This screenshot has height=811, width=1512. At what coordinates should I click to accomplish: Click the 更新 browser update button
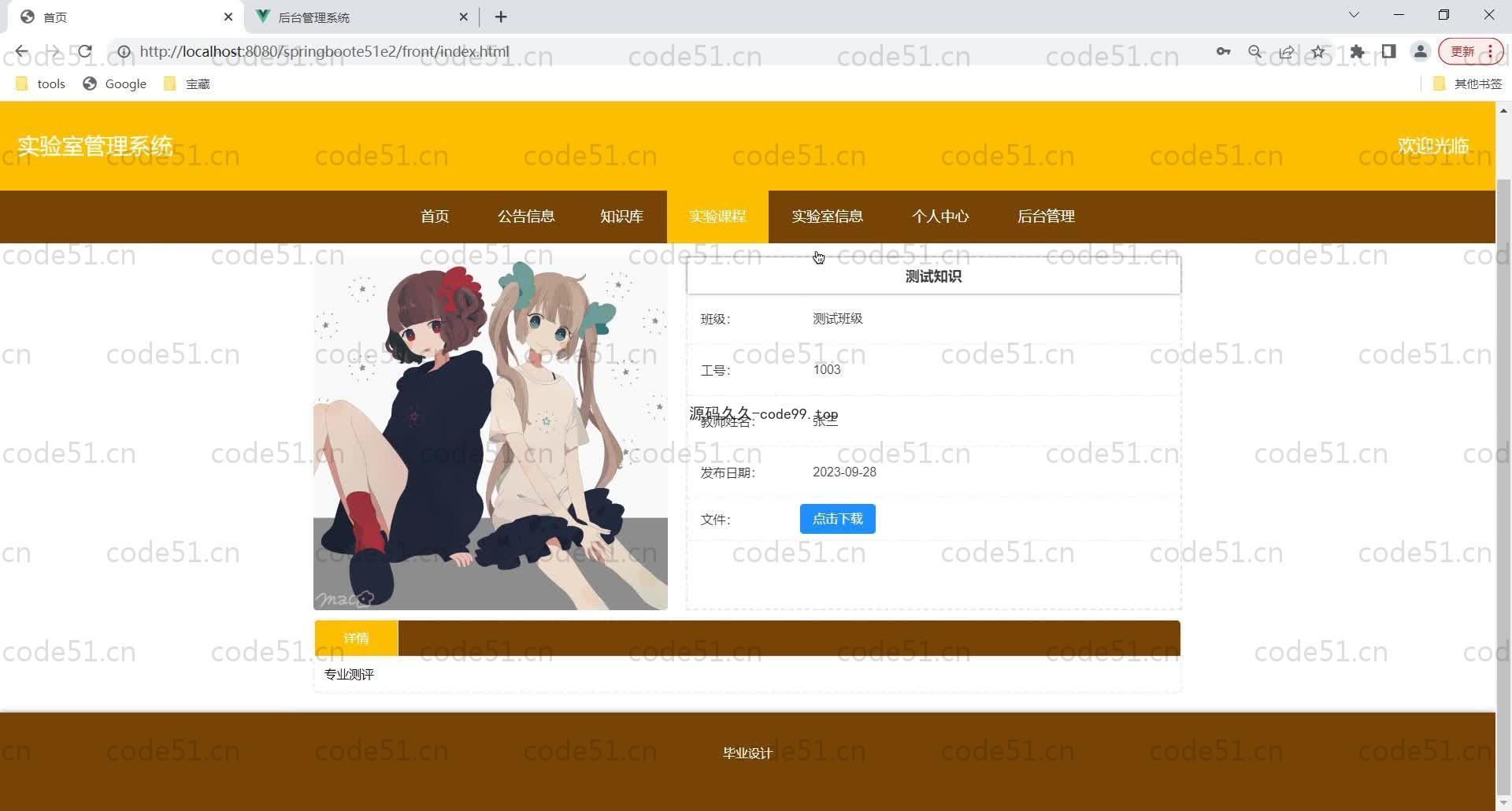point(1470,52)
